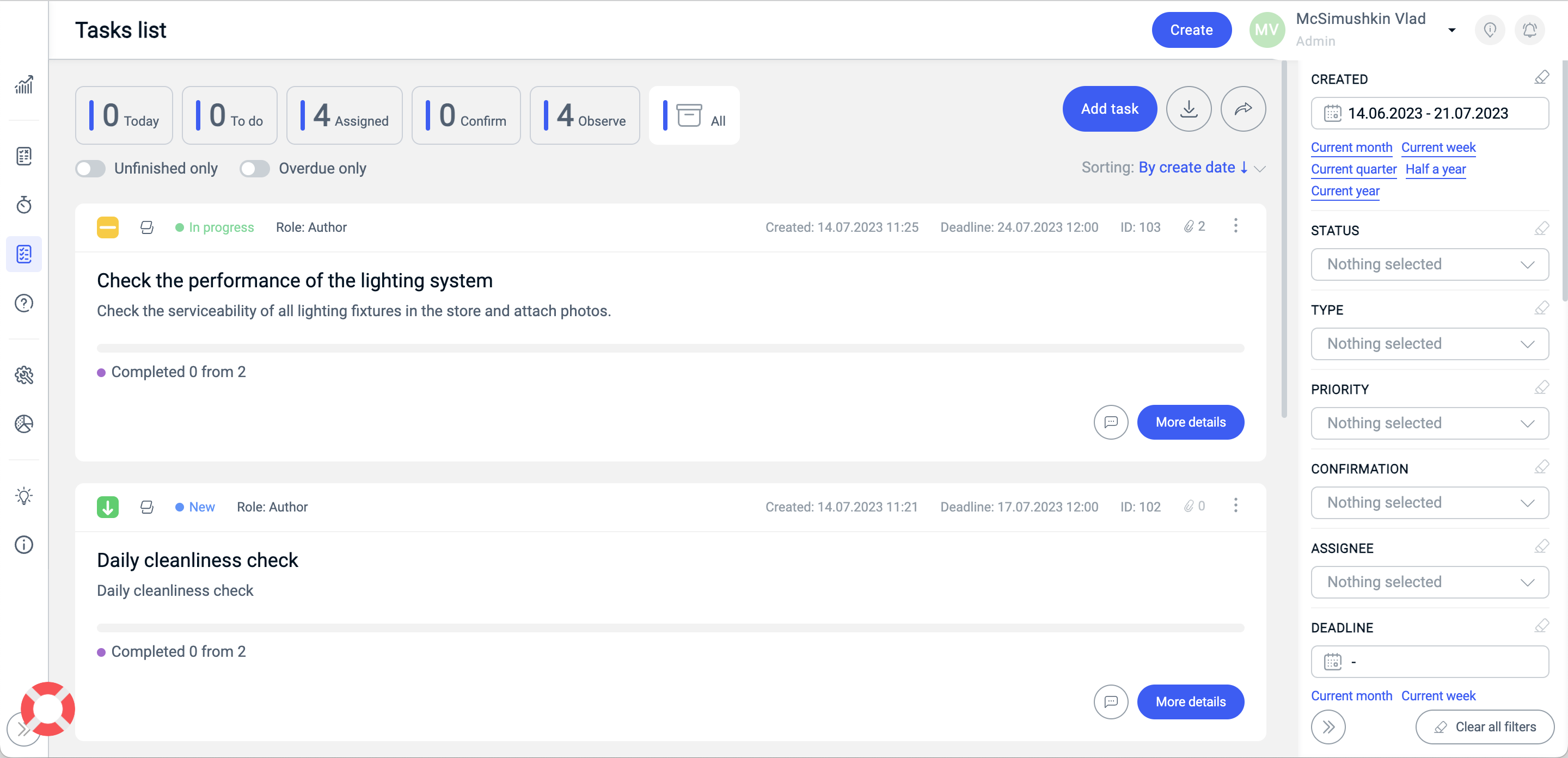Screen dimensions: 1568x758
Task: Open the analytics chart icon in the sidebar
Action: point(24,84)
